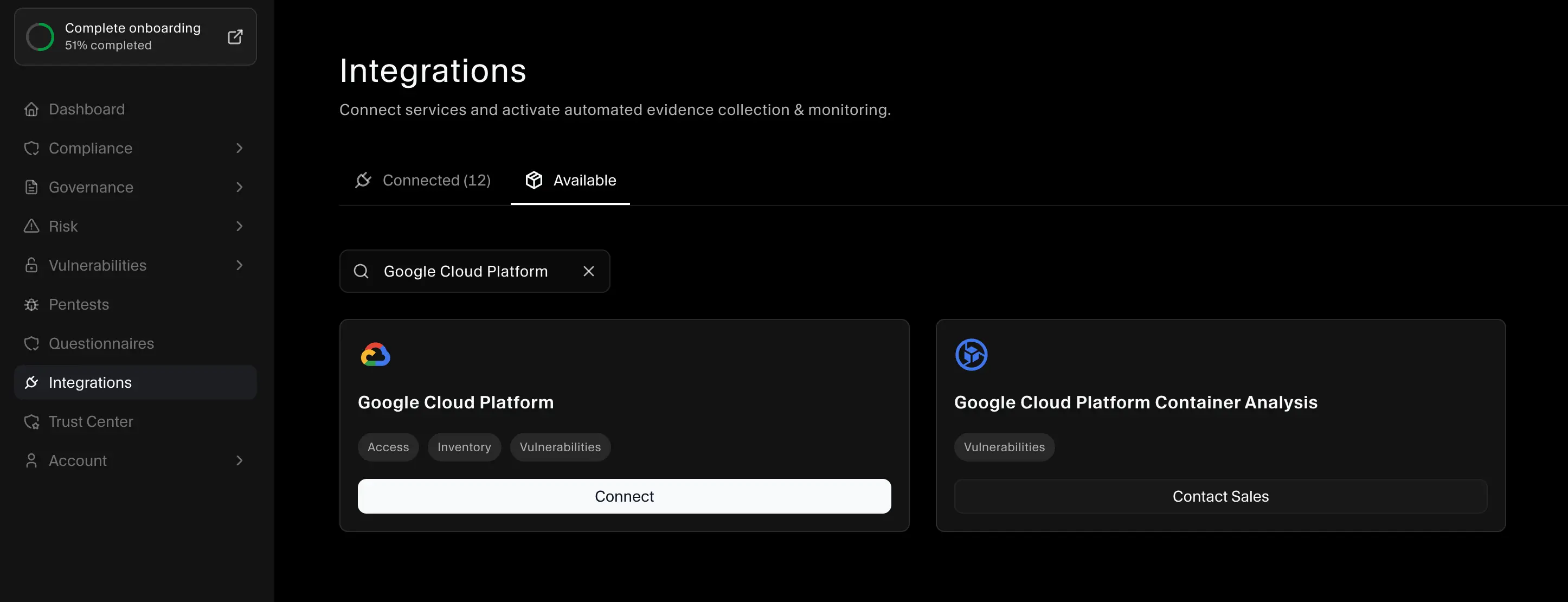1568x602 pixels.
Task: Expand the Governance menu chevron
Action: (x=239, y=187)
